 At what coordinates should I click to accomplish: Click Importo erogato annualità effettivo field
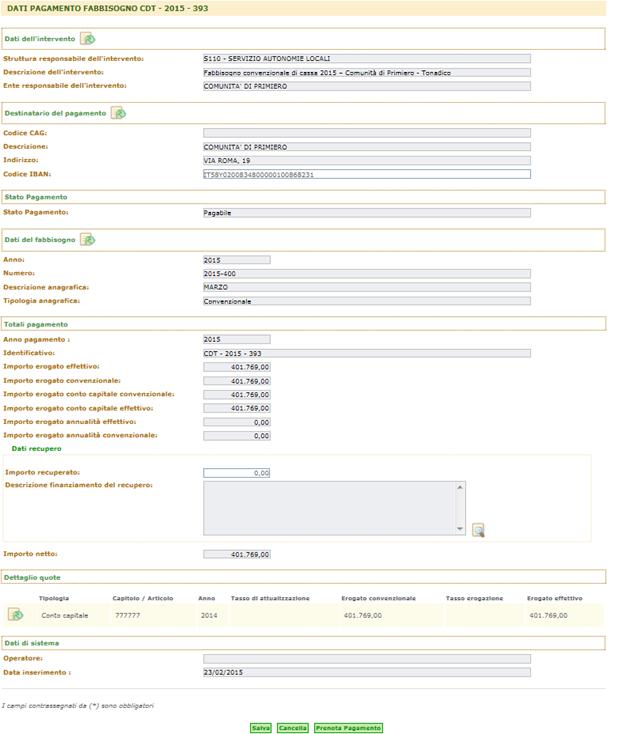coord(236,422)
